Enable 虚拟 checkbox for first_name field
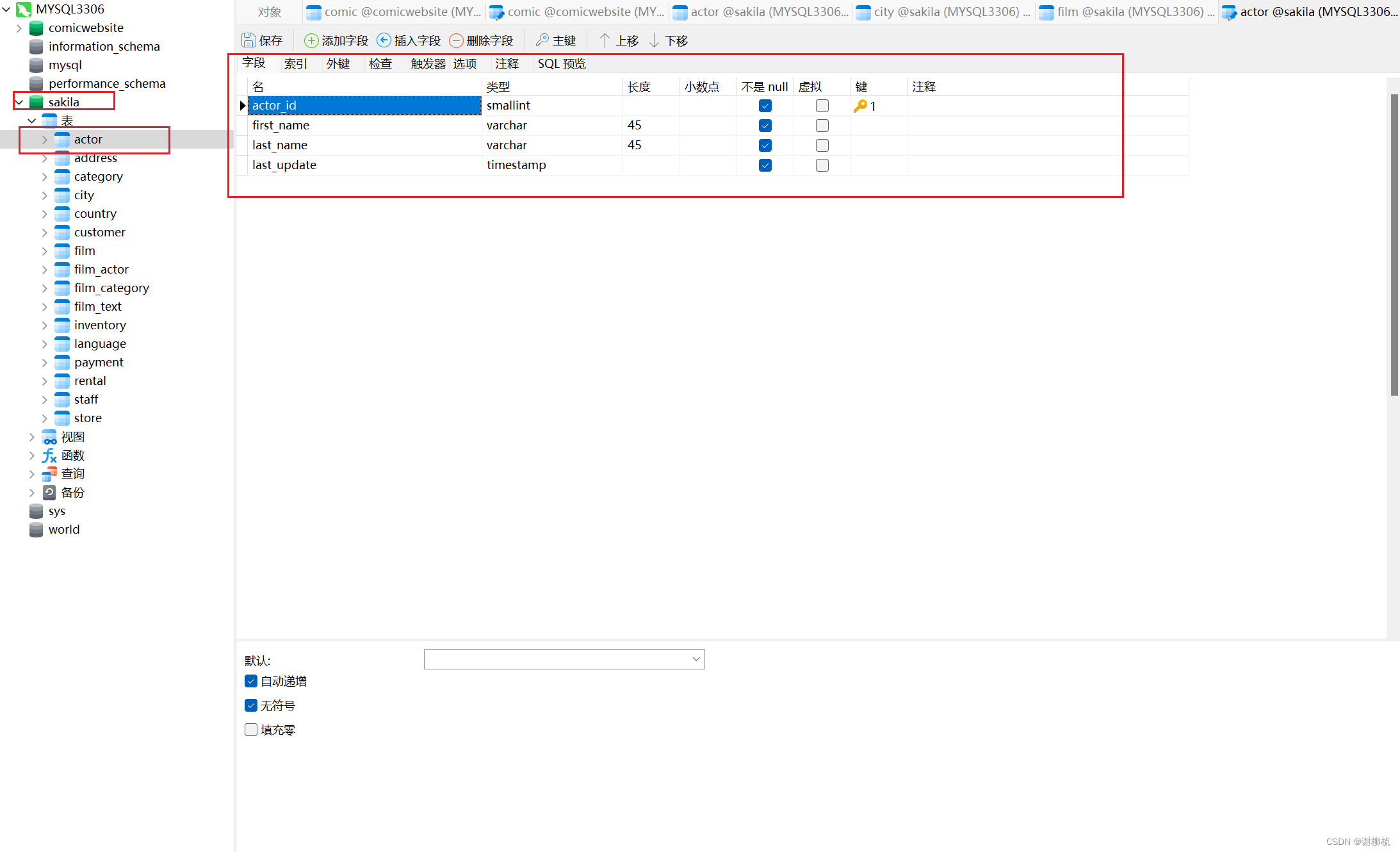 point(822,126)
